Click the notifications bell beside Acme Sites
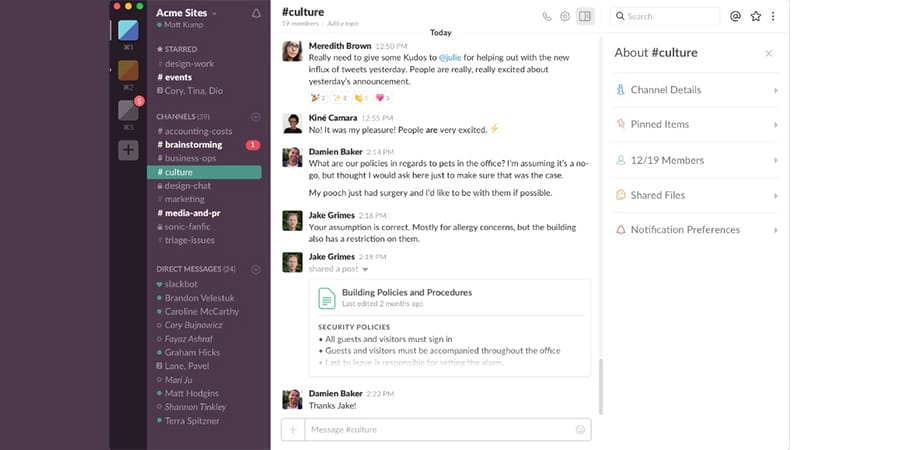Viewport: 900px width, 450px height. (256, 14)
